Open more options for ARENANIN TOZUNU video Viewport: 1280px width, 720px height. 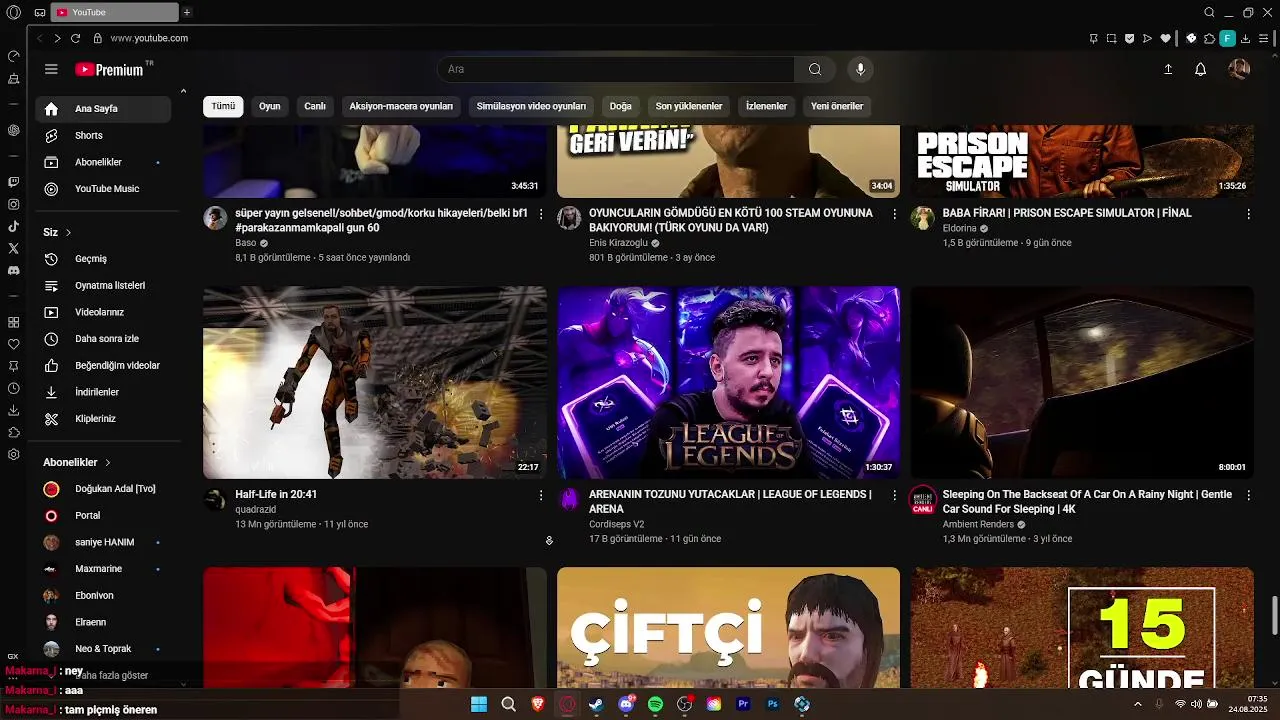895,495
